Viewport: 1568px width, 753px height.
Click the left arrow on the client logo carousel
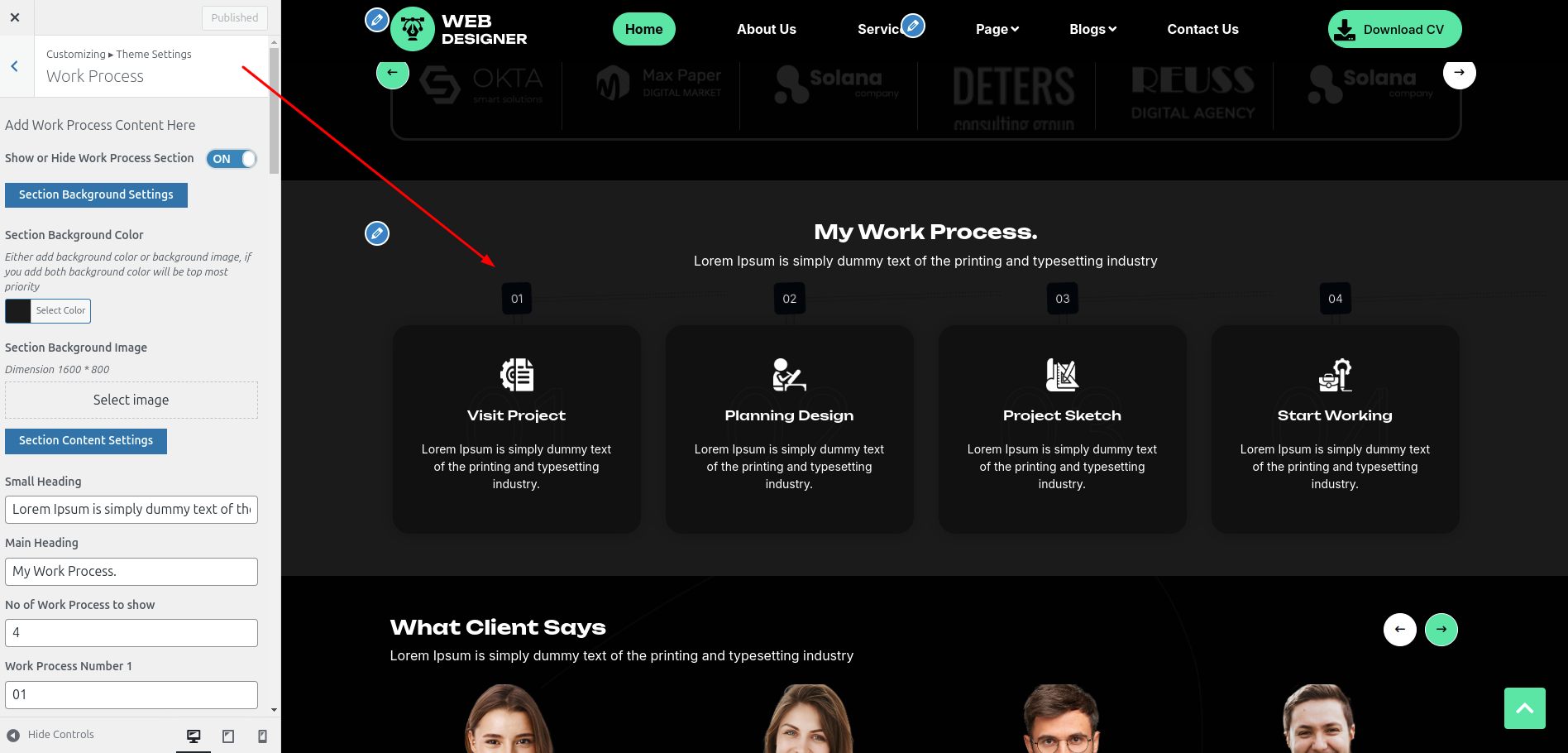coord(392,73)
